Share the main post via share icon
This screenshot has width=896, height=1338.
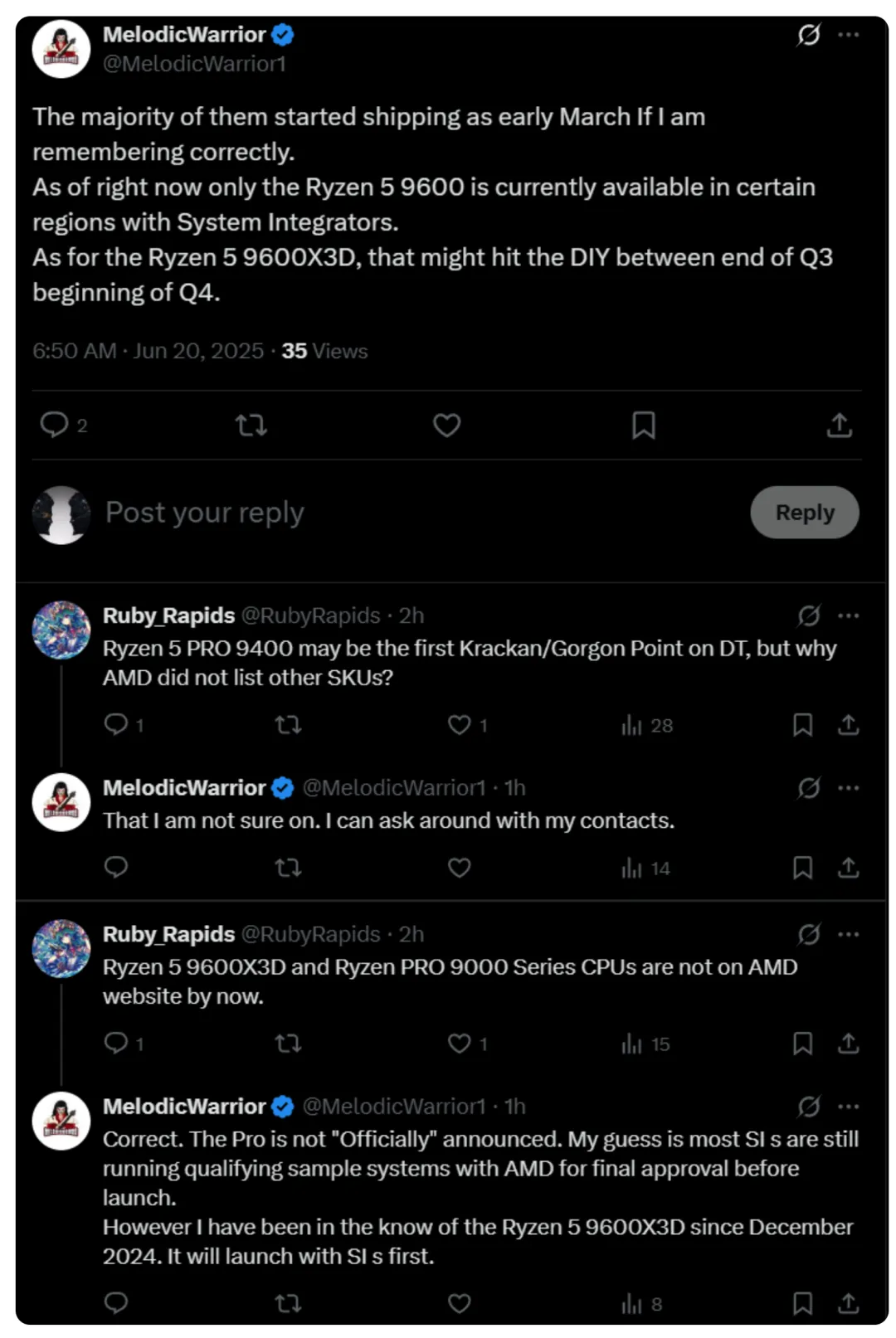[840, 426]
